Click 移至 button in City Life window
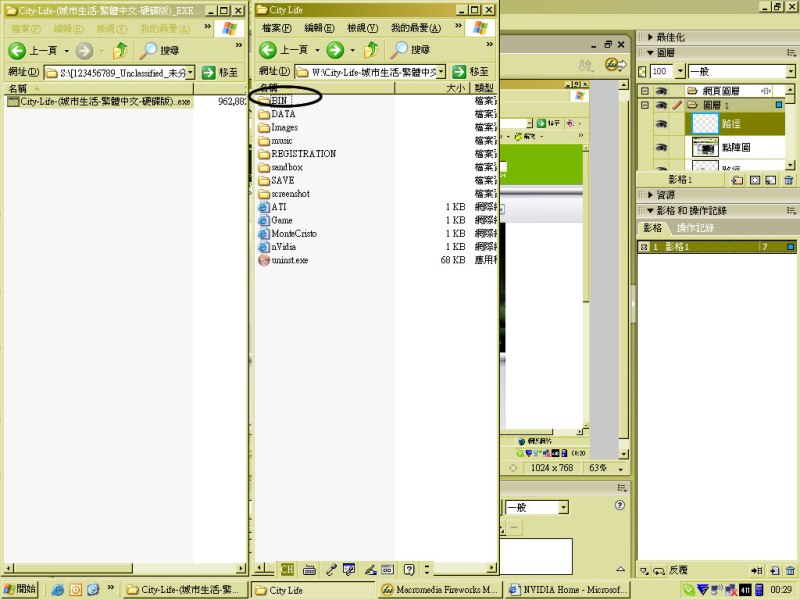Screen dimensions: 800x600 (471, 72)
